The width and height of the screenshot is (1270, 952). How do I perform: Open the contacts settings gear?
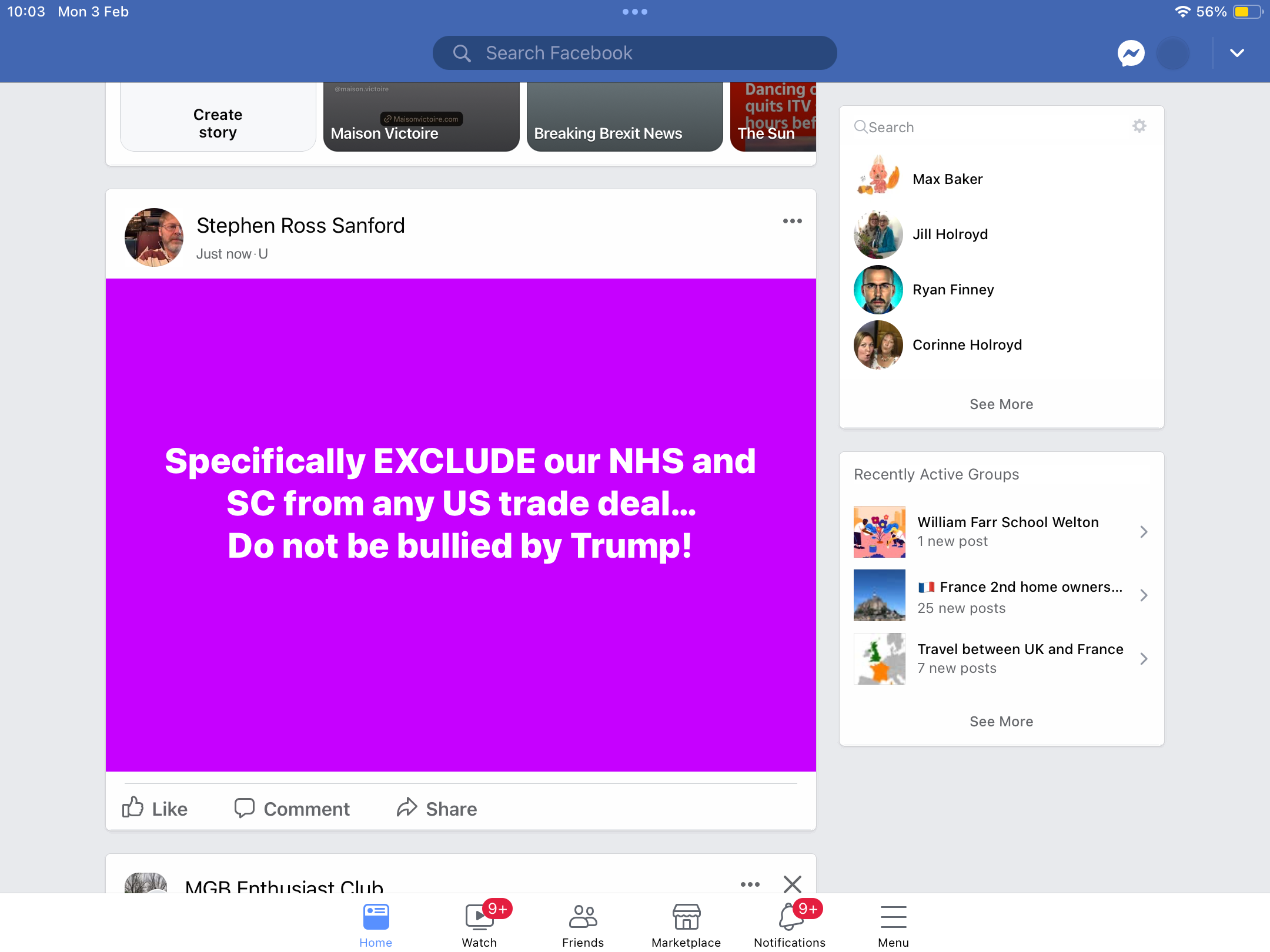click(1139, 126)
